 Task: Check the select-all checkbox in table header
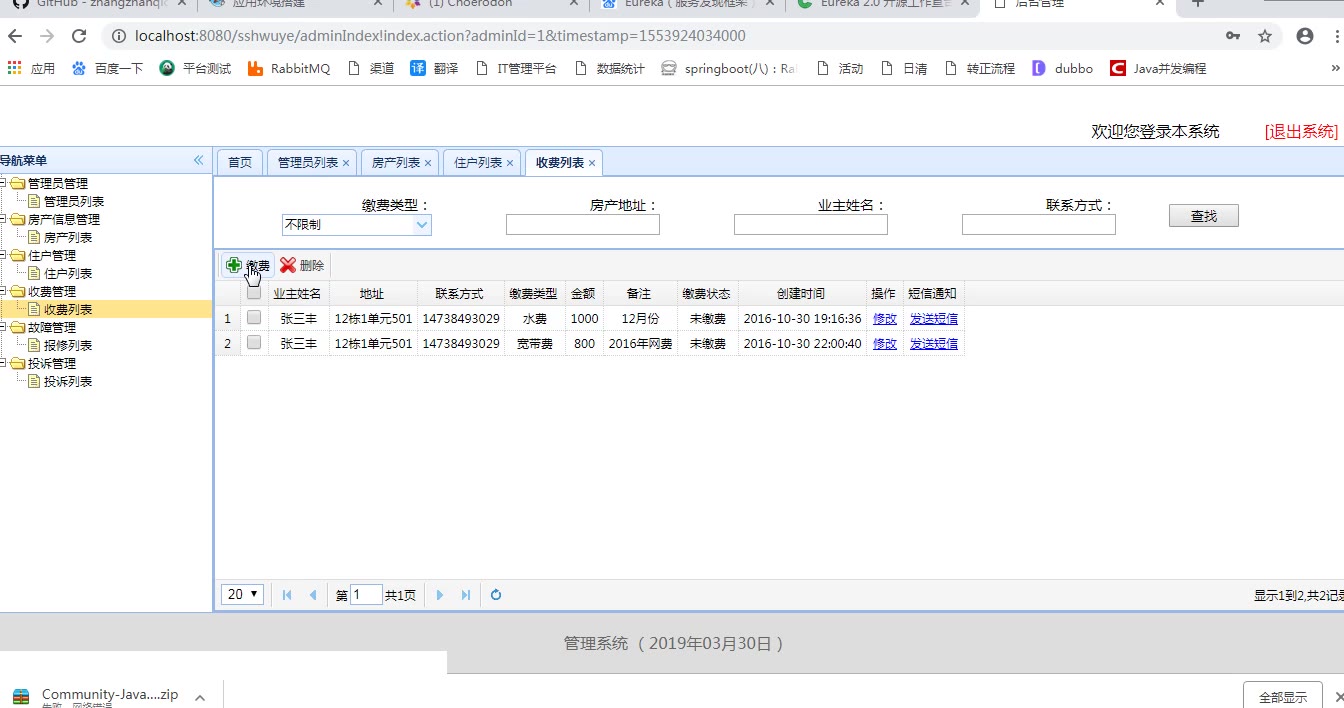254,293
